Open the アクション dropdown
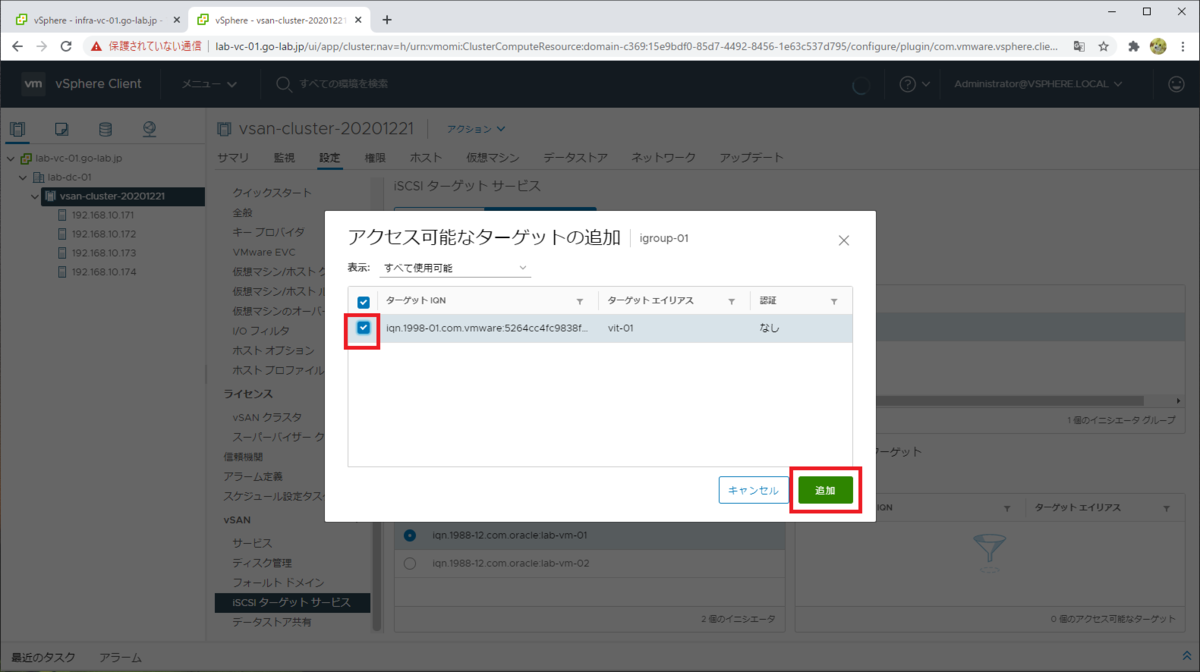The image size is (1200, 672). tap(476, 129)
